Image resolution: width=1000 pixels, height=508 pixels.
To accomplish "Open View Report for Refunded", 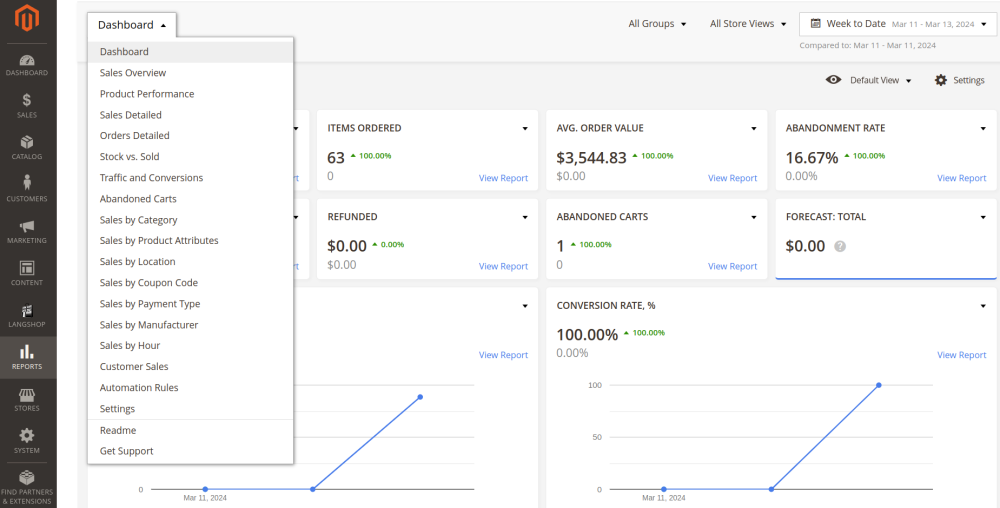I will 503,266.
